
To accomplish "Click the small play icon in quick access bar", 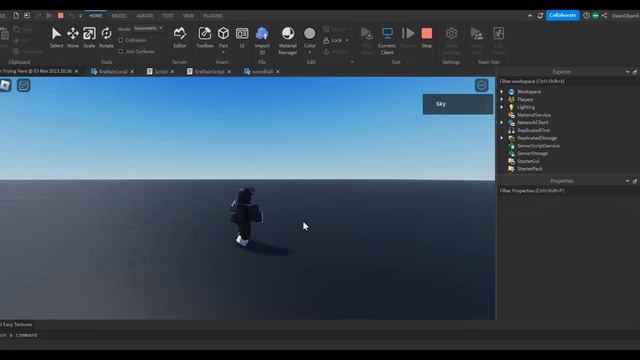I will click(x=49, y=16).
